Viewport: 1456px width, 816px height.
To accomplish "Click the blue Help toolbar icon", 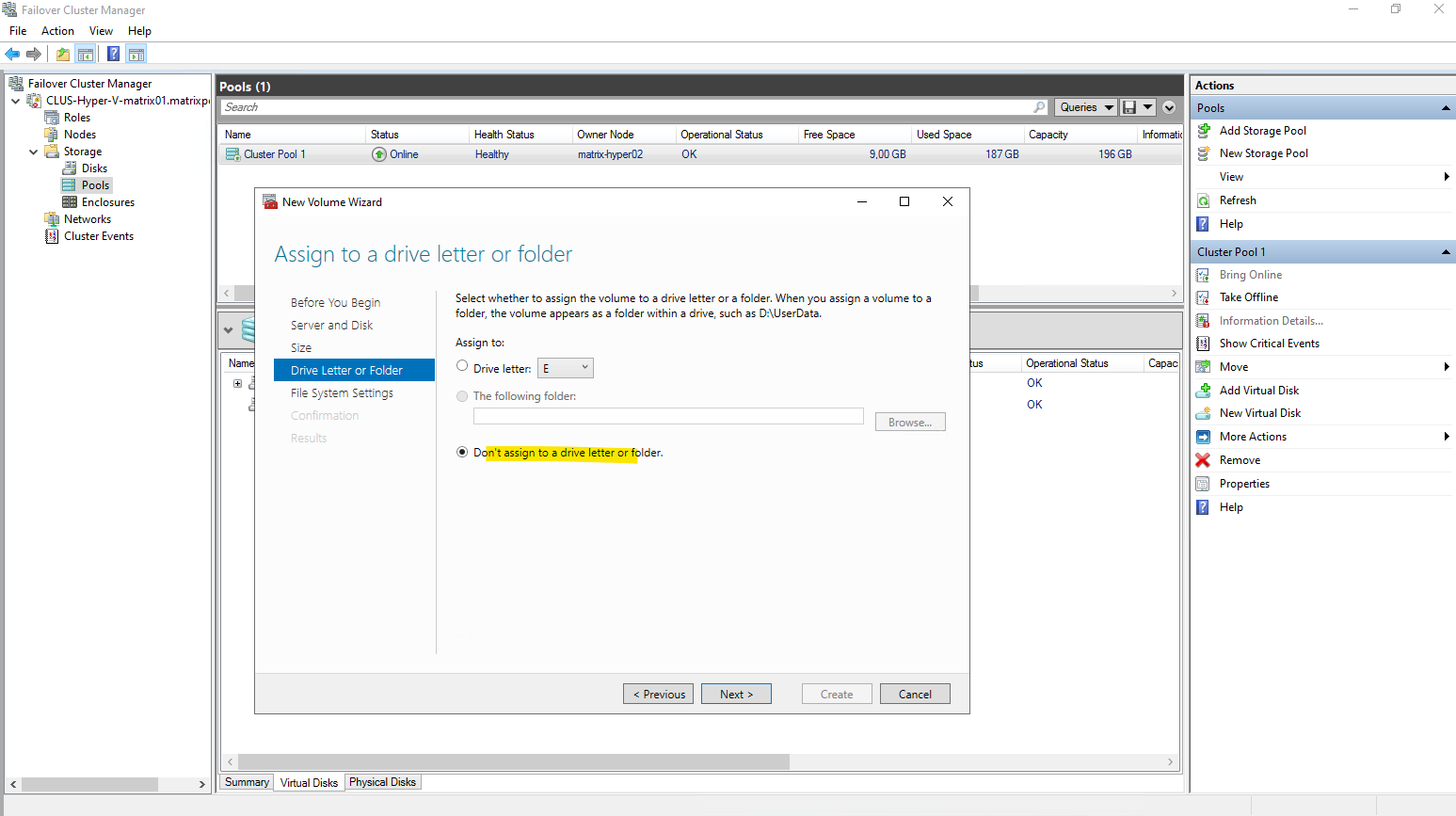I will [113, 54].
